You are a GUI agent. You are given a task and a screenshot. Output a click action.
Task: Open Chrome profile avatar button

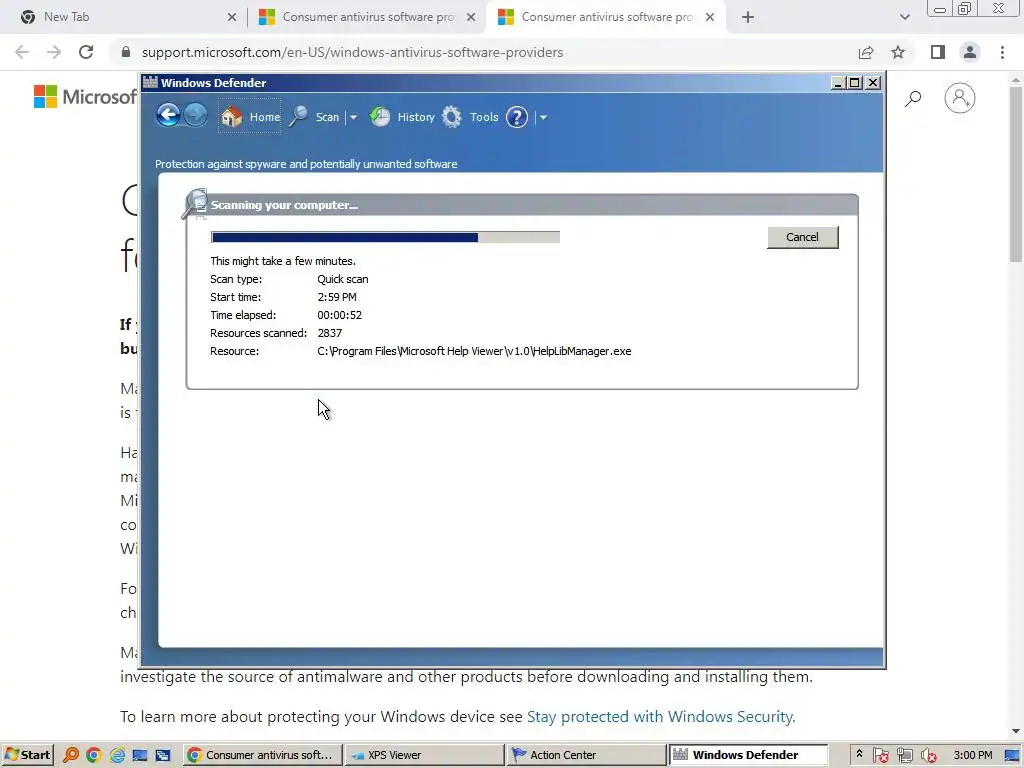click(x=970, y=52)
